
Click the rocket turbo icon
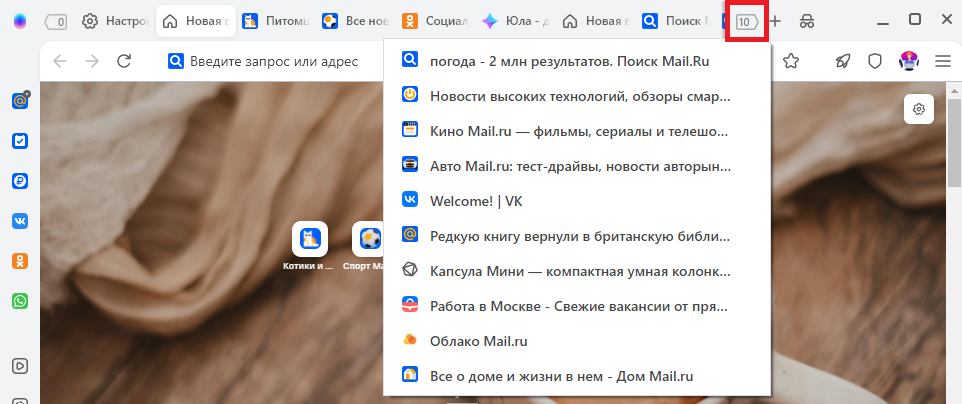pos(843,61)
